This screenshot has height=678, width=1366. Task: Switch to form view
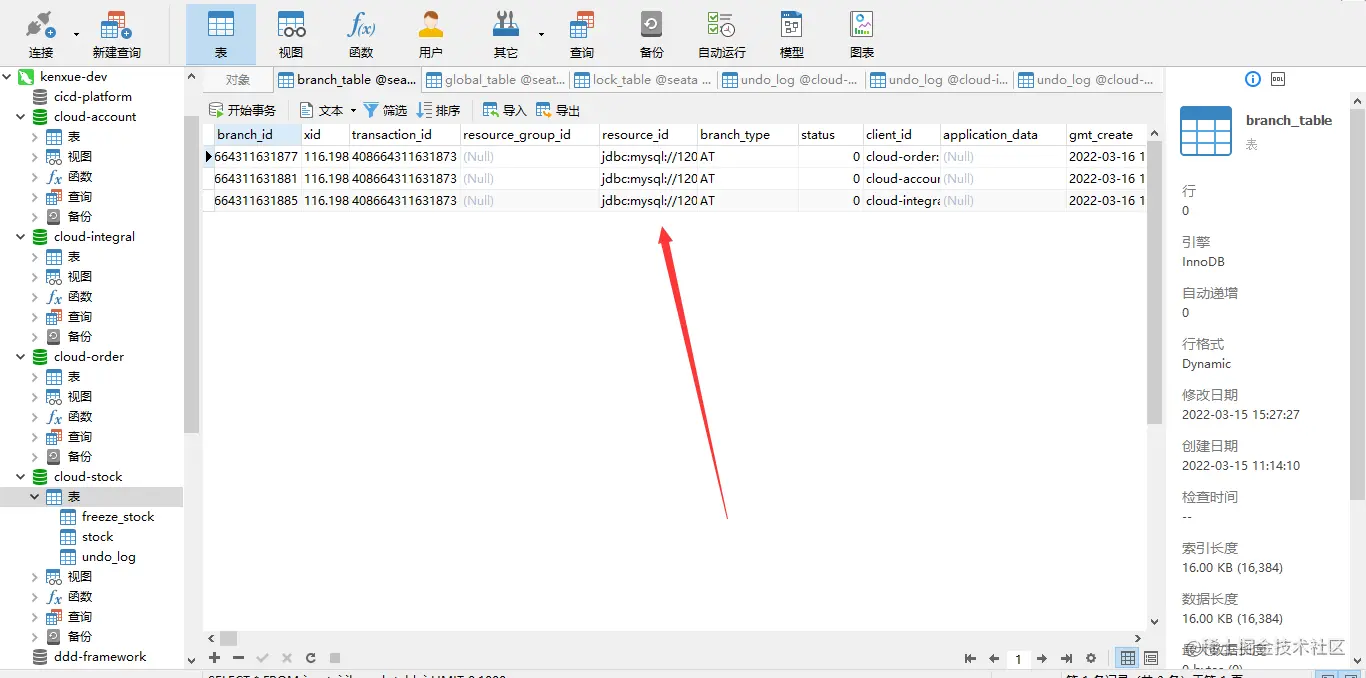pos(1151,658)
